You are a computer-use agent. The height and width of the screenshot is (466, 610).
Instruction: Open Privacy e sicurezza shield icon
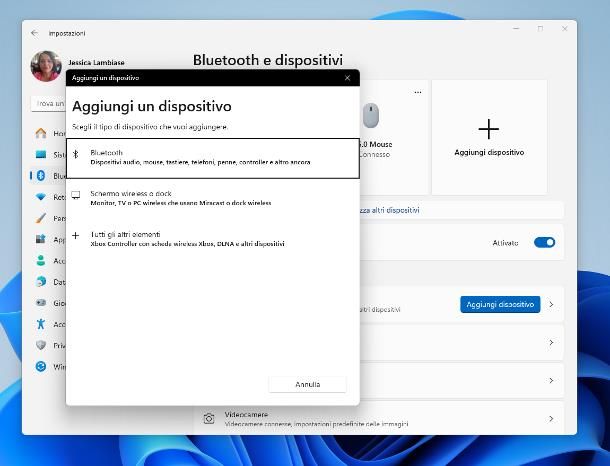tap(41, 345)
